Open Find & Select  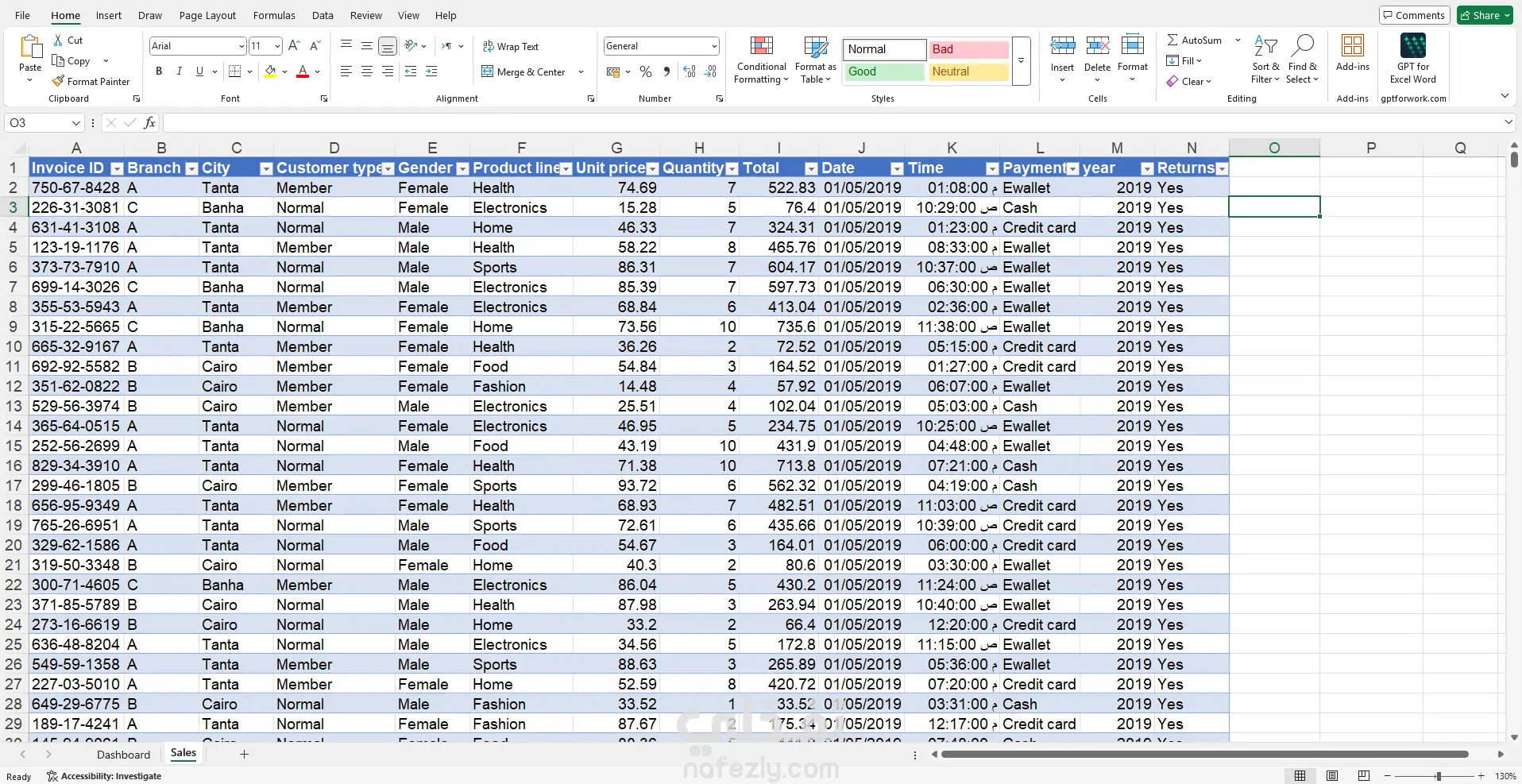[1302, 60]
